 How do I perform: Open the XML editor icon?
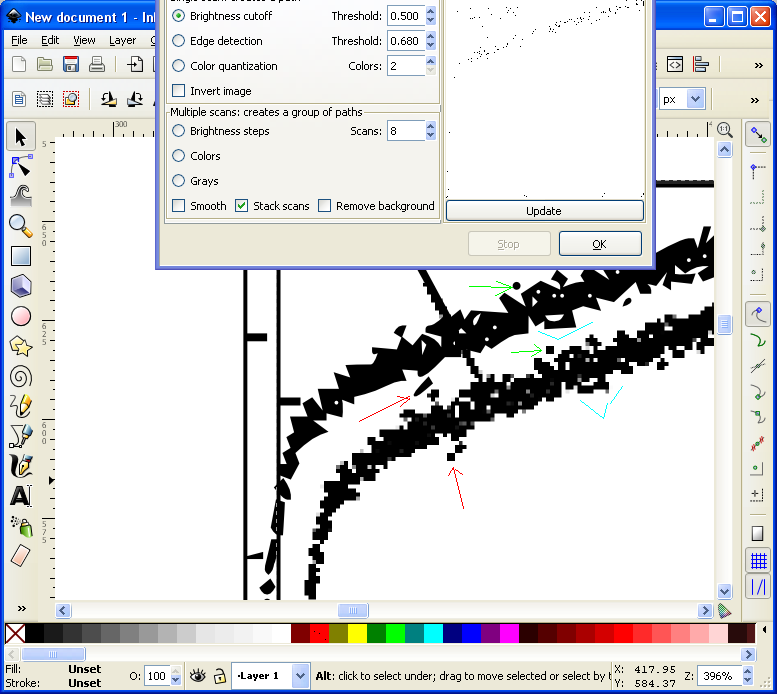pyautogui.click(x=675, y=64)
